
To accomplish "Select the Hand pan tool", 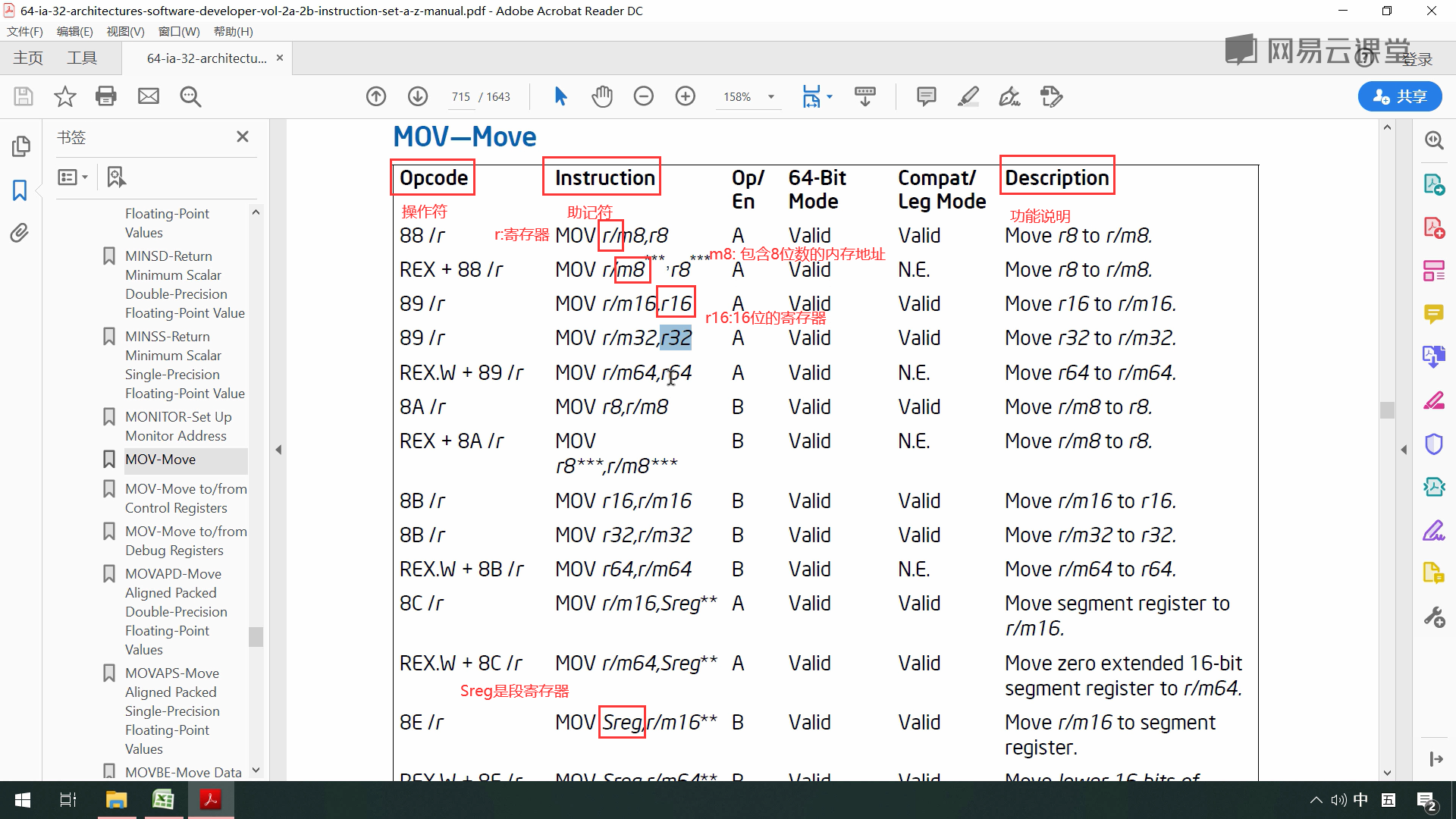I will click(x=602, y=96).
